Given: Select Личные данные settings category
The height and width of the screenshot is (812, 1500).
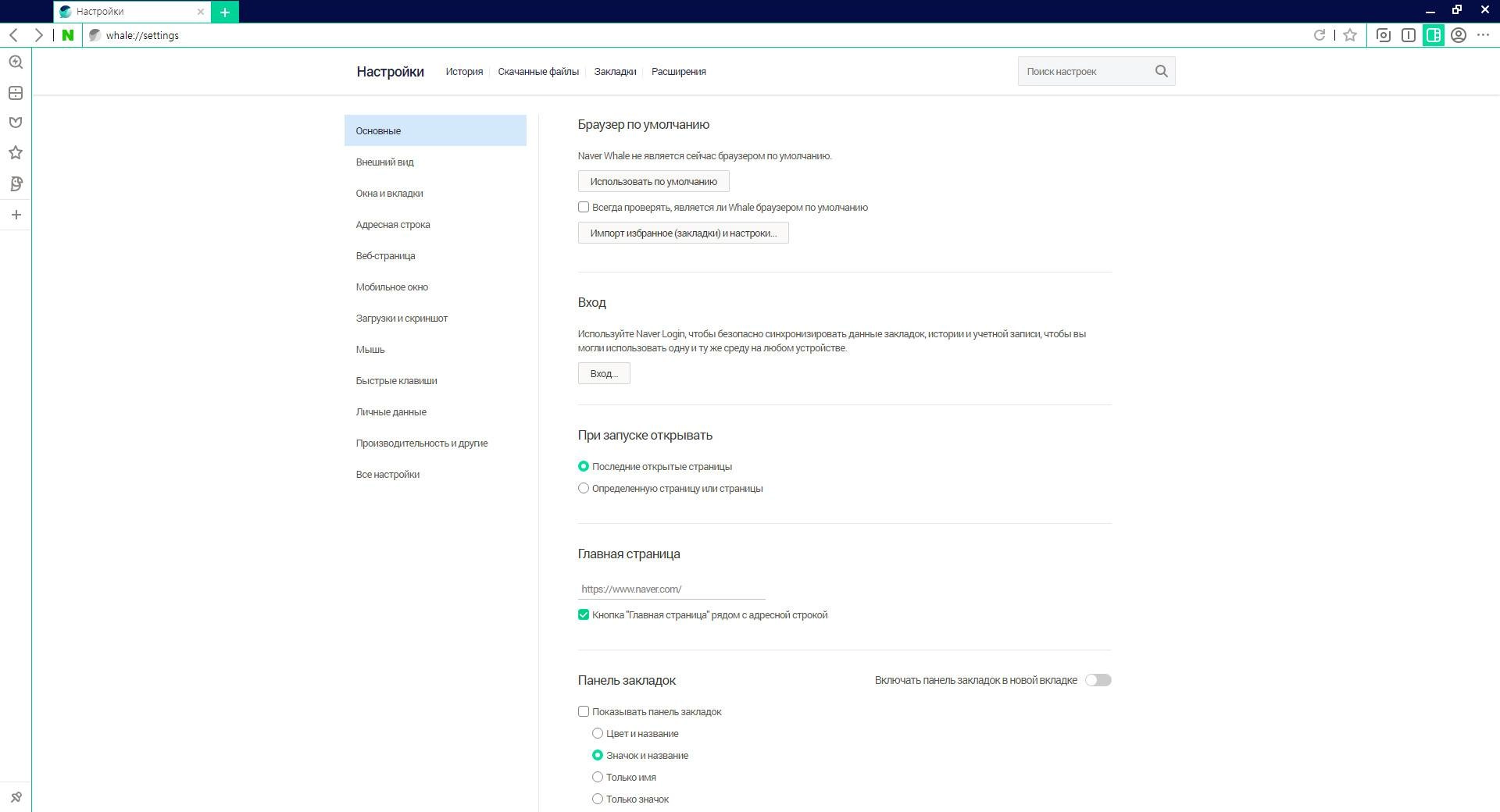Looking at the screenshot, I should [x=435, y=411].
